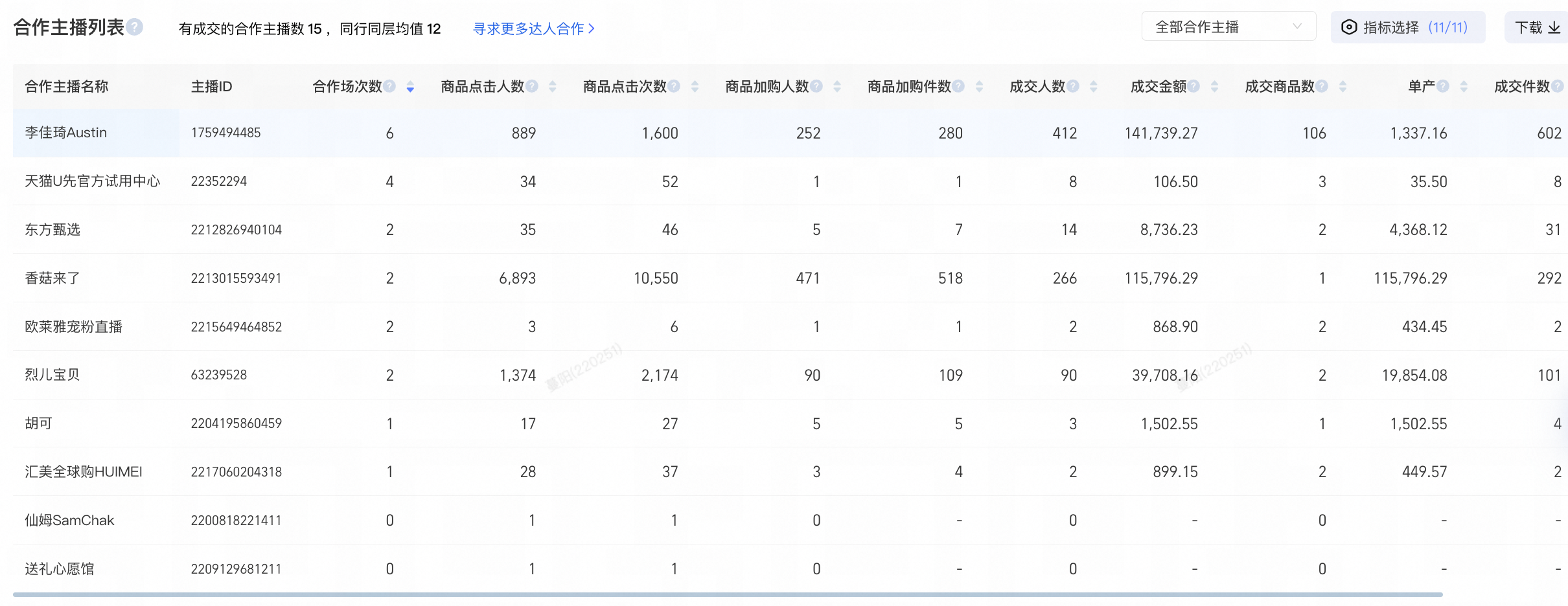This screenshot has height=606, width=1568.
Task: Sort by 成交金额 column arrows
Action: tap(1214, 87)
